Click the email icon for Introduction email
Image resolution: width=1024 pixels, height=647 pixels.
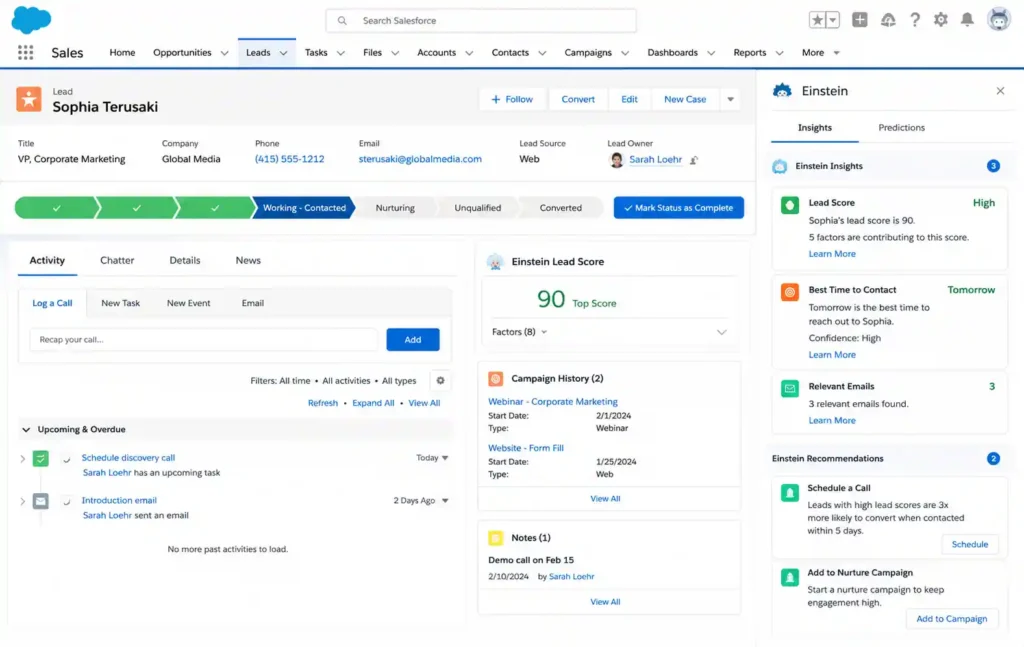[40, 501]
